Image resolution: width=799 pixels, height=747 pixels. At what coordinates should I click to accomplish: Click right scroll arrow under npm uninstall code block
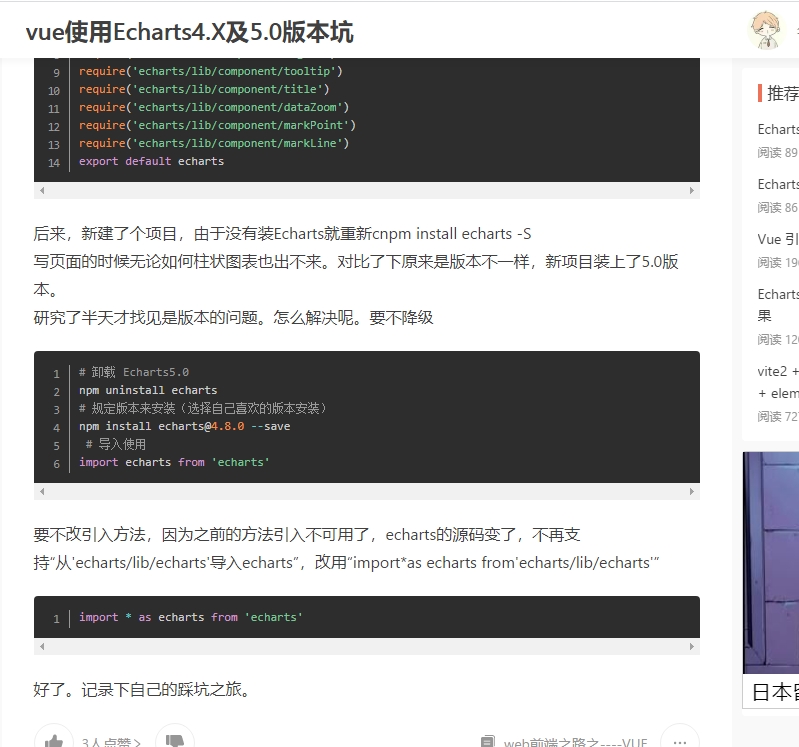(x=691, y=492)
